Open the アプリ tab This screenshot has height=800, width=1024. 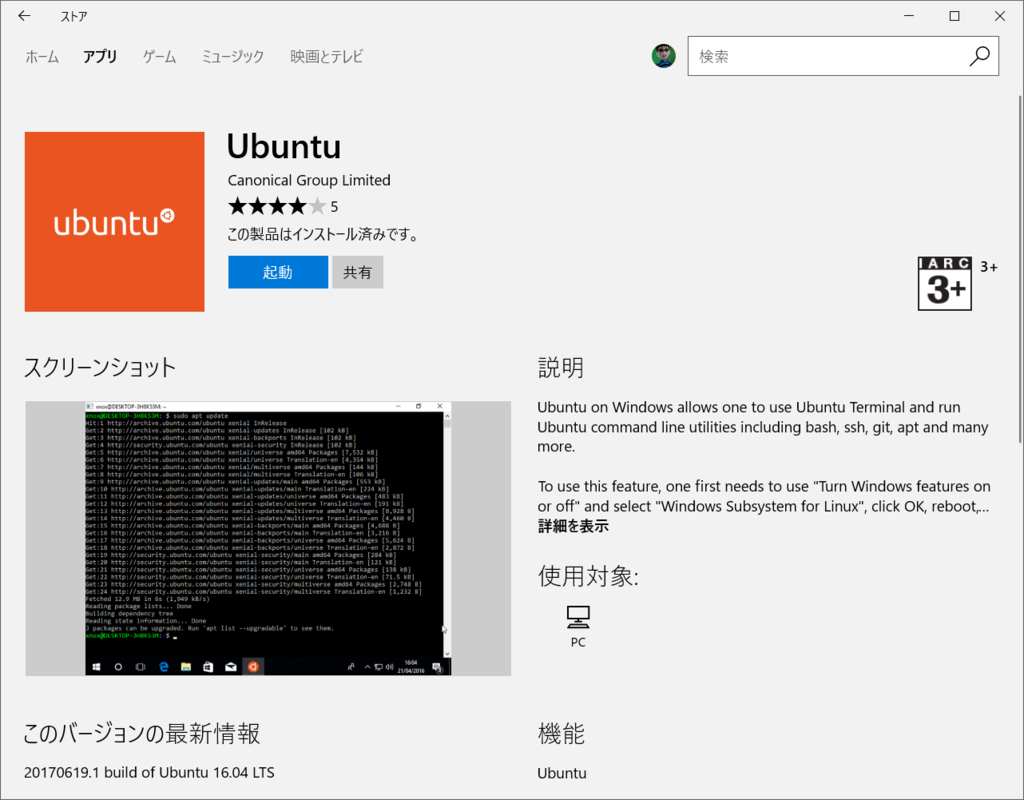pyautogui.click(x=100, y=57)
